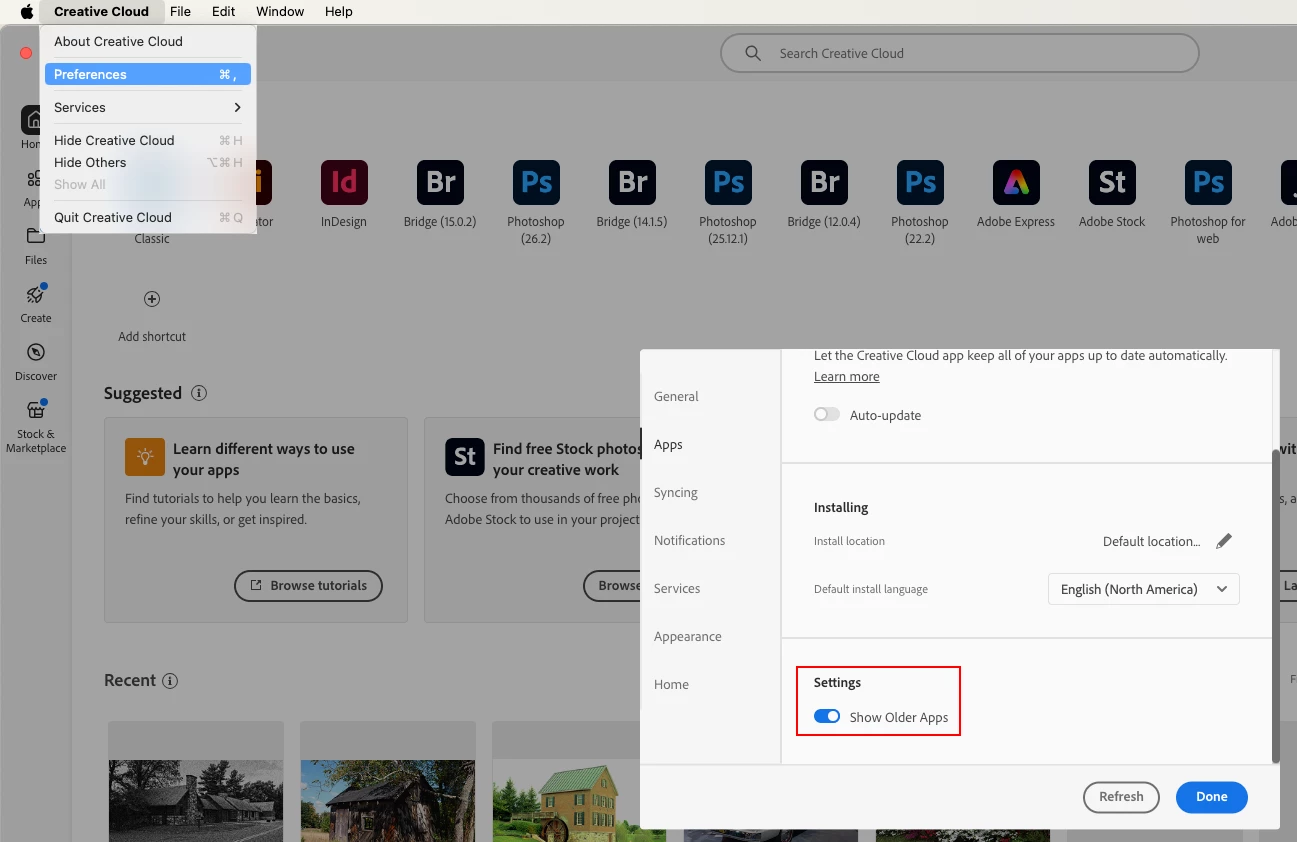Image resolution: width=1297 pixels, height=842 pixels.
Task: Launch Photoshop (25.12.1) icon
Action: (x=728, y=183)
